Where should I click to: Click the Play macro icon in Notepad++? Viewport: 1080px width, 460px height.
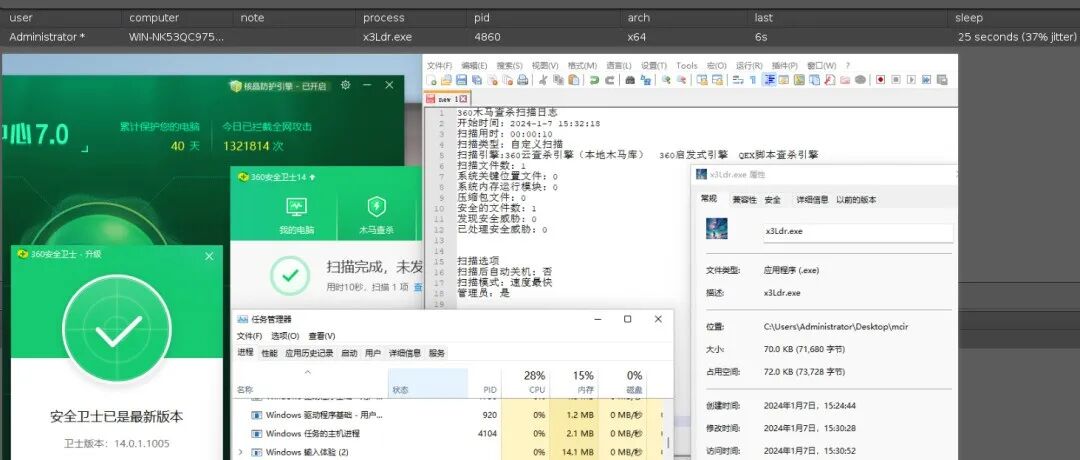tap(911, 80)
